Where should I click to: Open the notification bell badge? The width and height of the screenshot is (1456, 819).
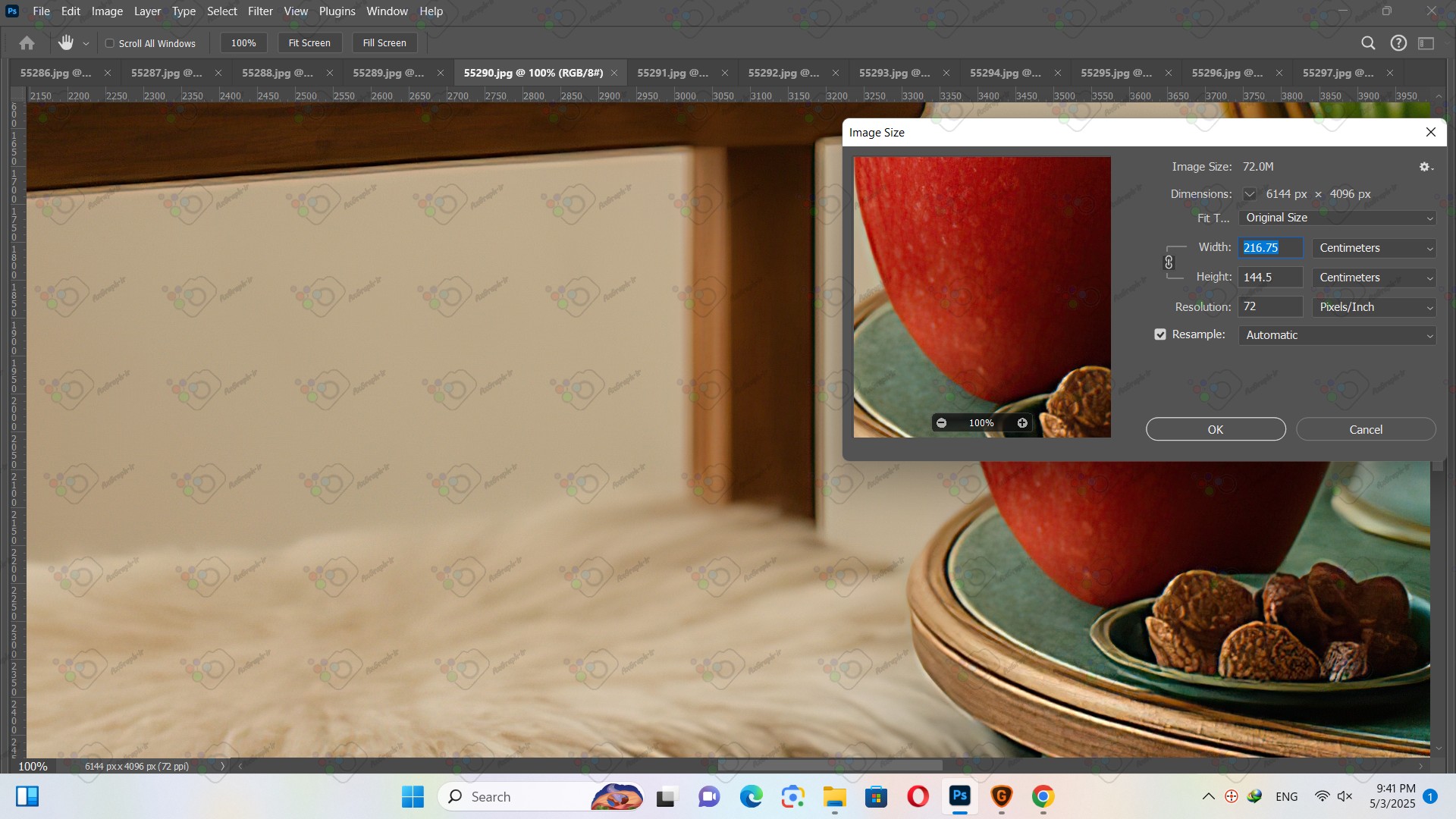(x=1430, y=797)
